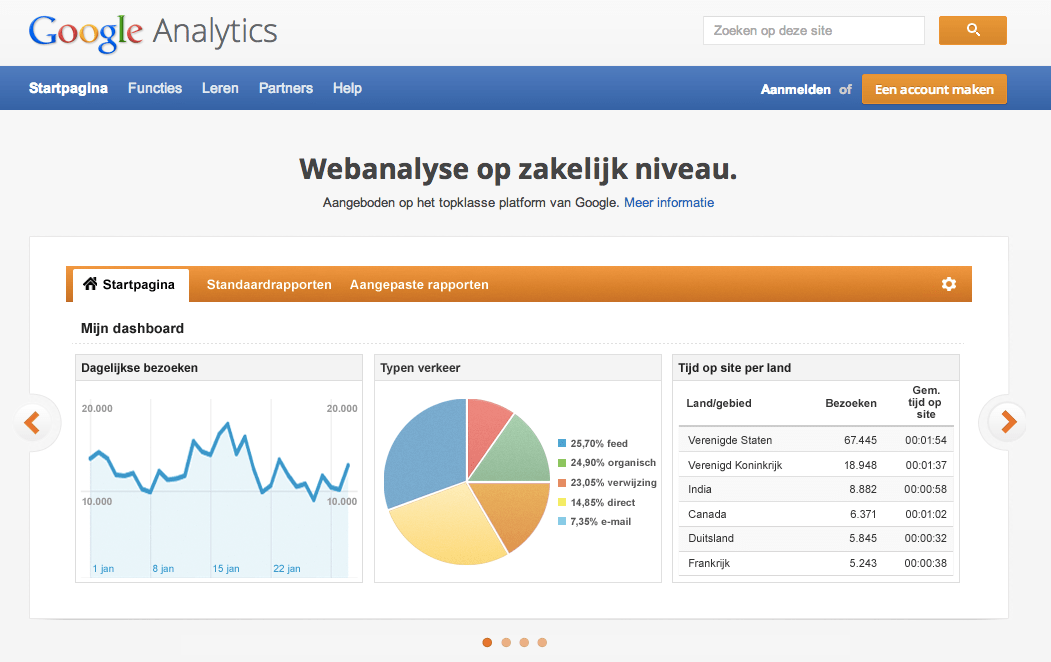The height and width of the screenshot is (662, 1051).
Task: Follow the Meer informatie link
Action: coord(669,202)
